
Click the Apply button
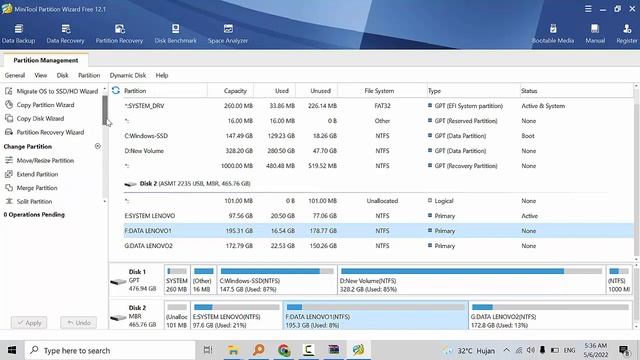(29, 322)
